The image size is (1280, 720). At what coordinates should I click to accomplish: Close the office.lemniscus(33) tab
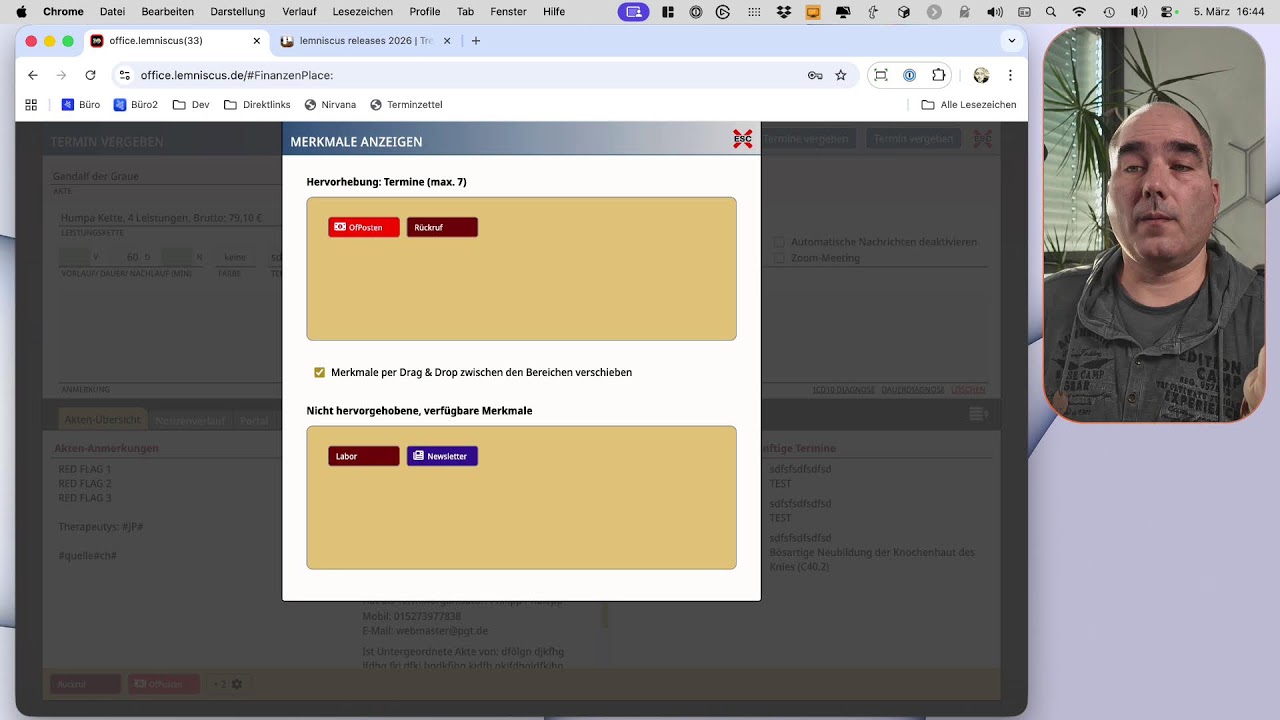point(257,41)
